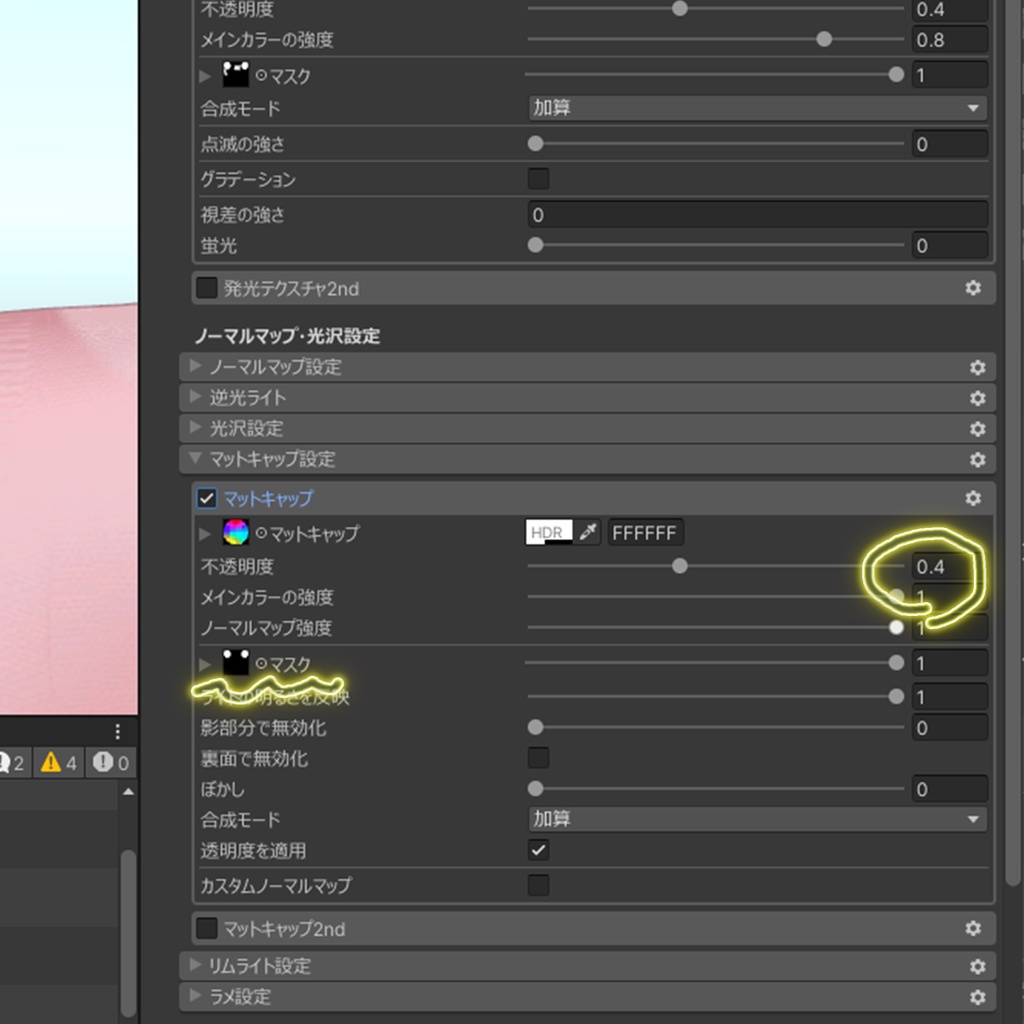The image size is (1024, 1024).
Task: Click the FFFFFF color swatch
Action: 645,532
